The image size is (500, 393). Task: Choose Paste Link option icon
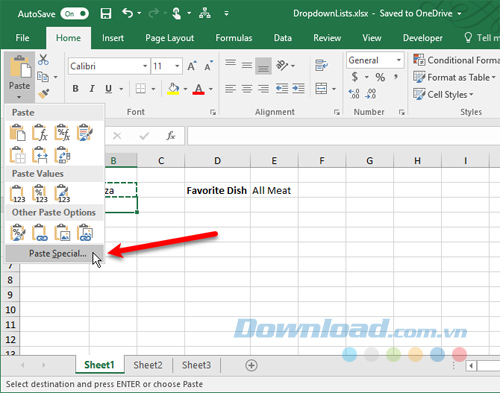point(40,233)
